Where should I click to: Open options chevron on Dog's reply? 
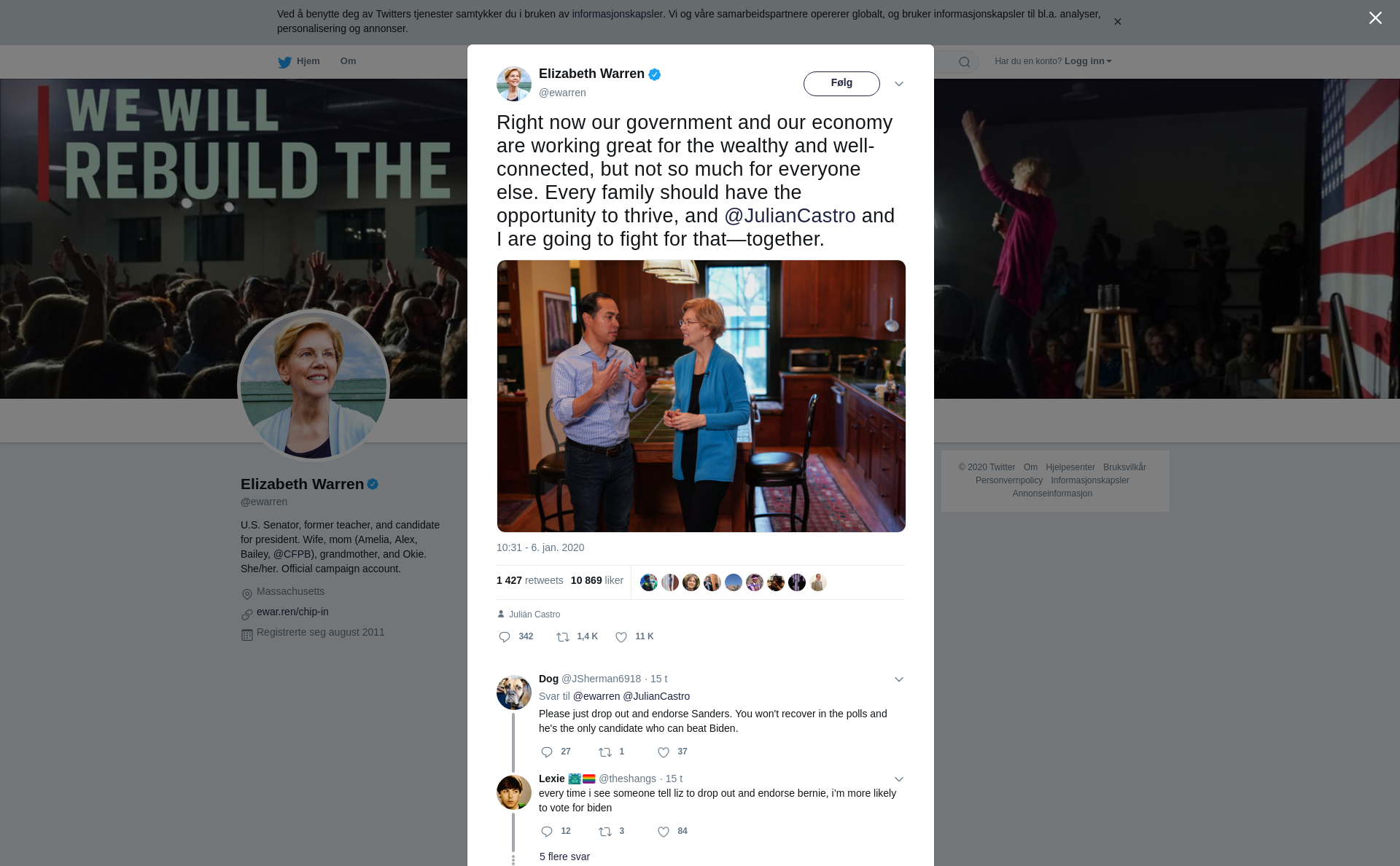(x=899, y=679)
